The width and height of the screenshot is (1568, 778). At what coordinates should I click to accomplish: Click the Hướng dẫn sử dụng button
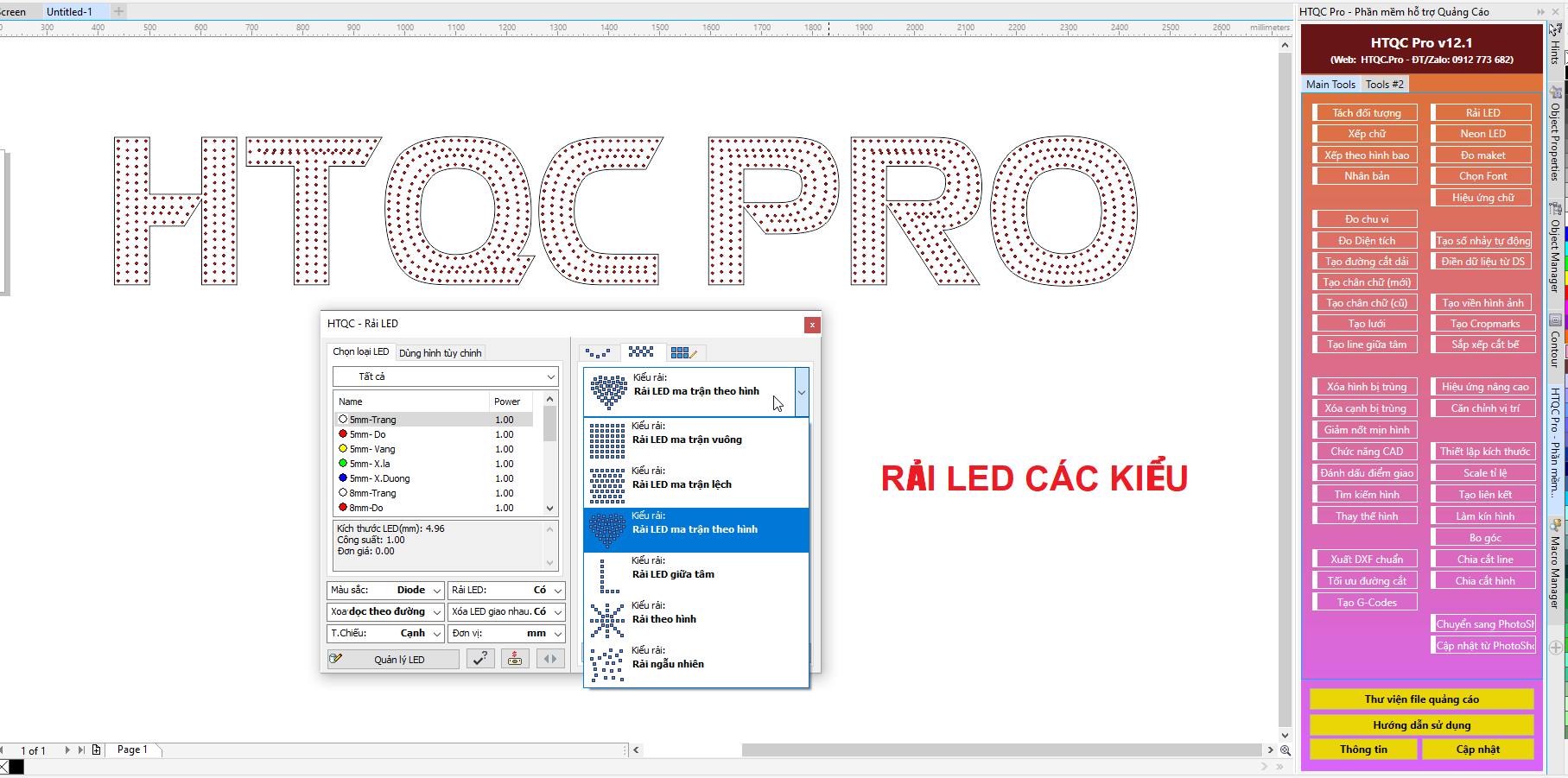coord(1421,724)
